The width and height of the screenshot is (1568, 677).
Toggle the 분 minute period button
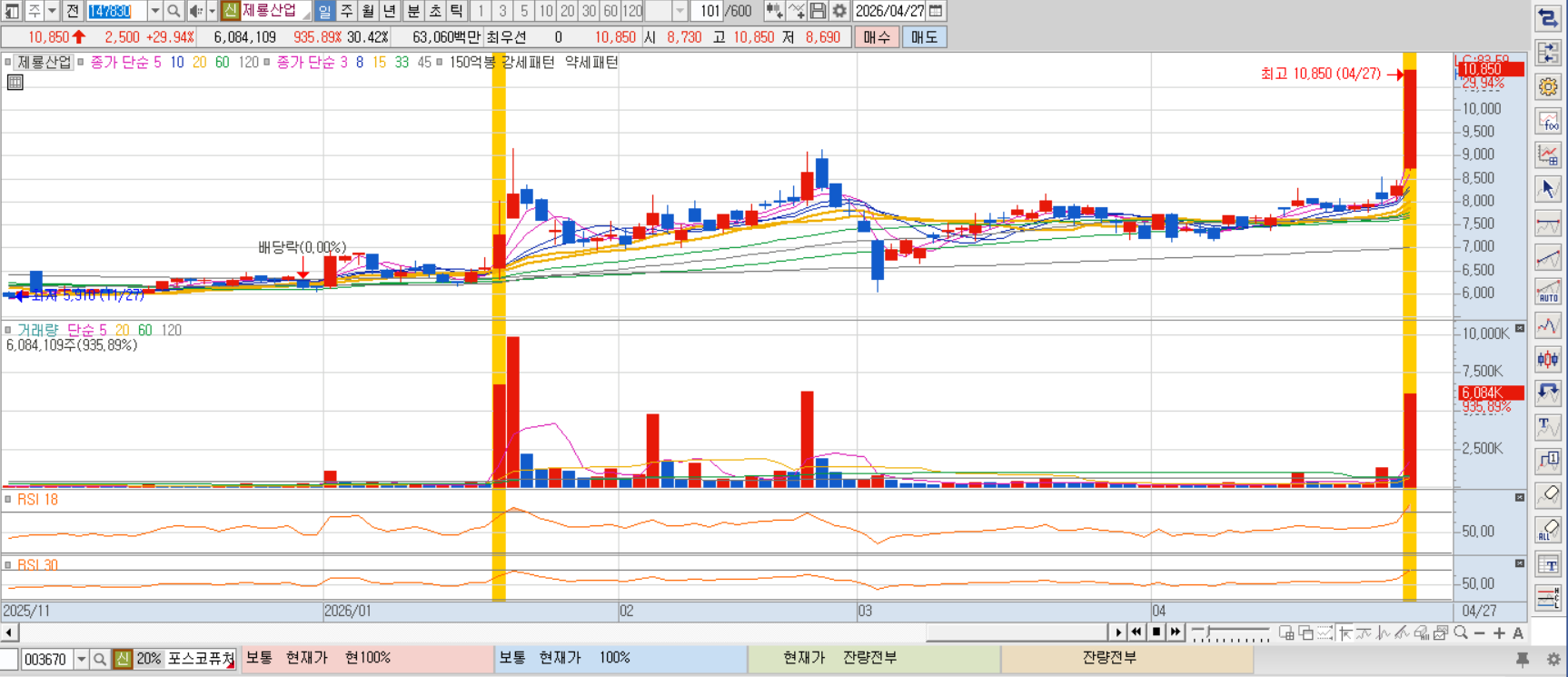click(413, 11)
